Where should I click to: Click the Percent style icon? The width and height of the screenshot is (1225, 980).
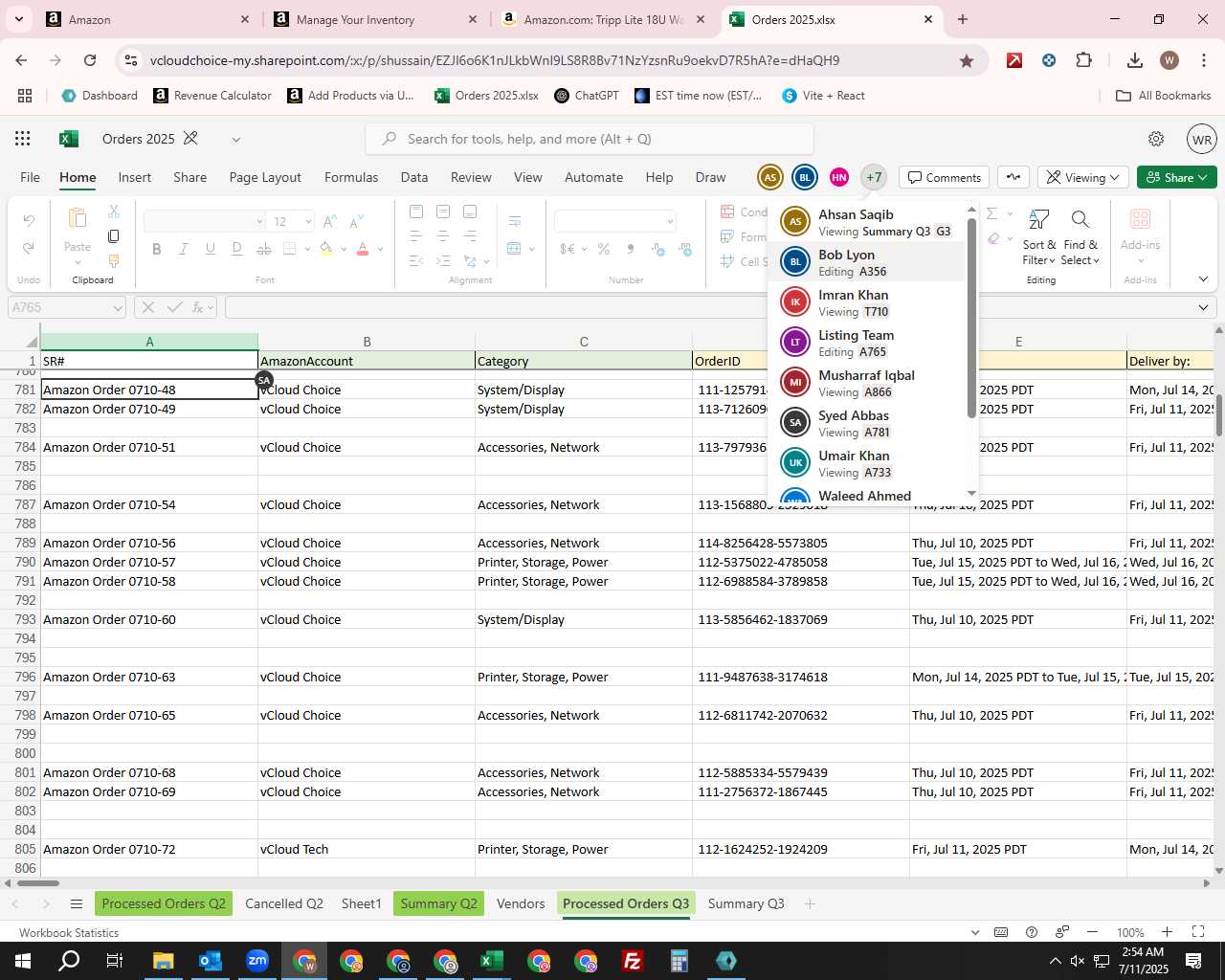[x=604, y=249]
